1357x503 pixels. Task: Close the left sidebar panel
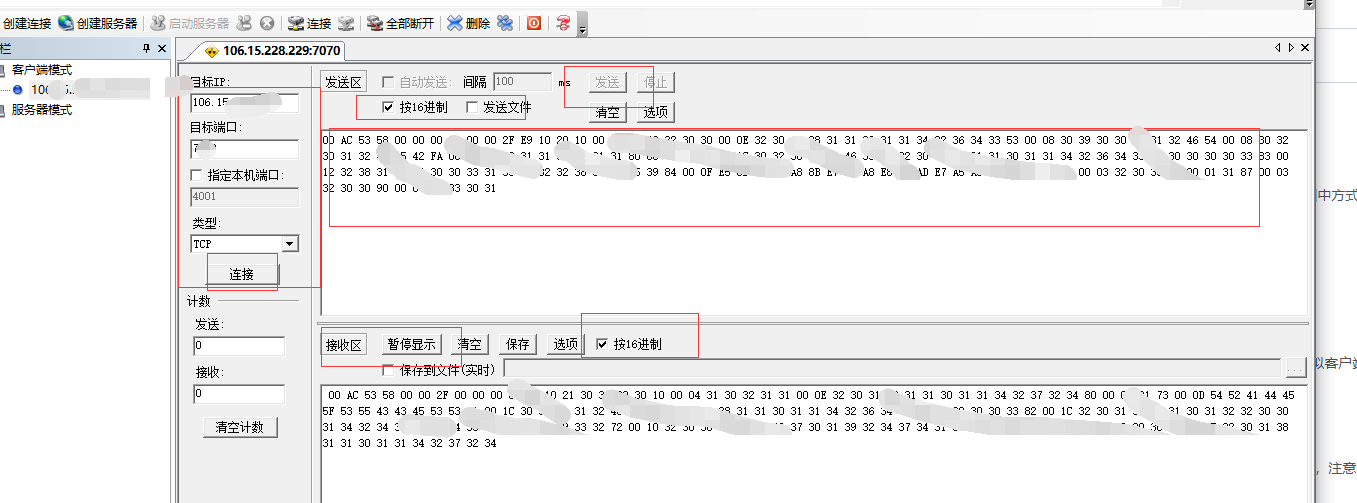[x=162, y=49]
